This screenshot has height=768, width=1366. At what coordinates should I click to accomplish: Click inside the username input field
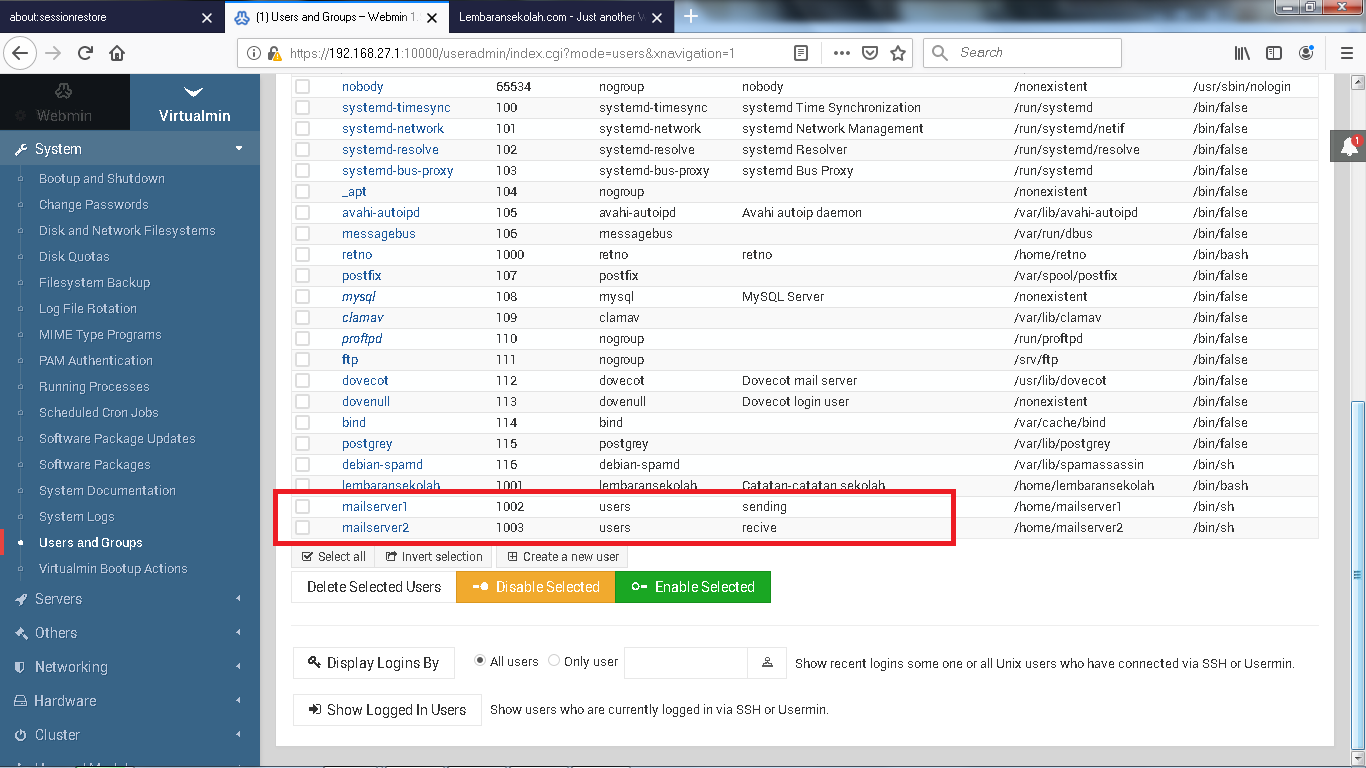tap(685, 663)
